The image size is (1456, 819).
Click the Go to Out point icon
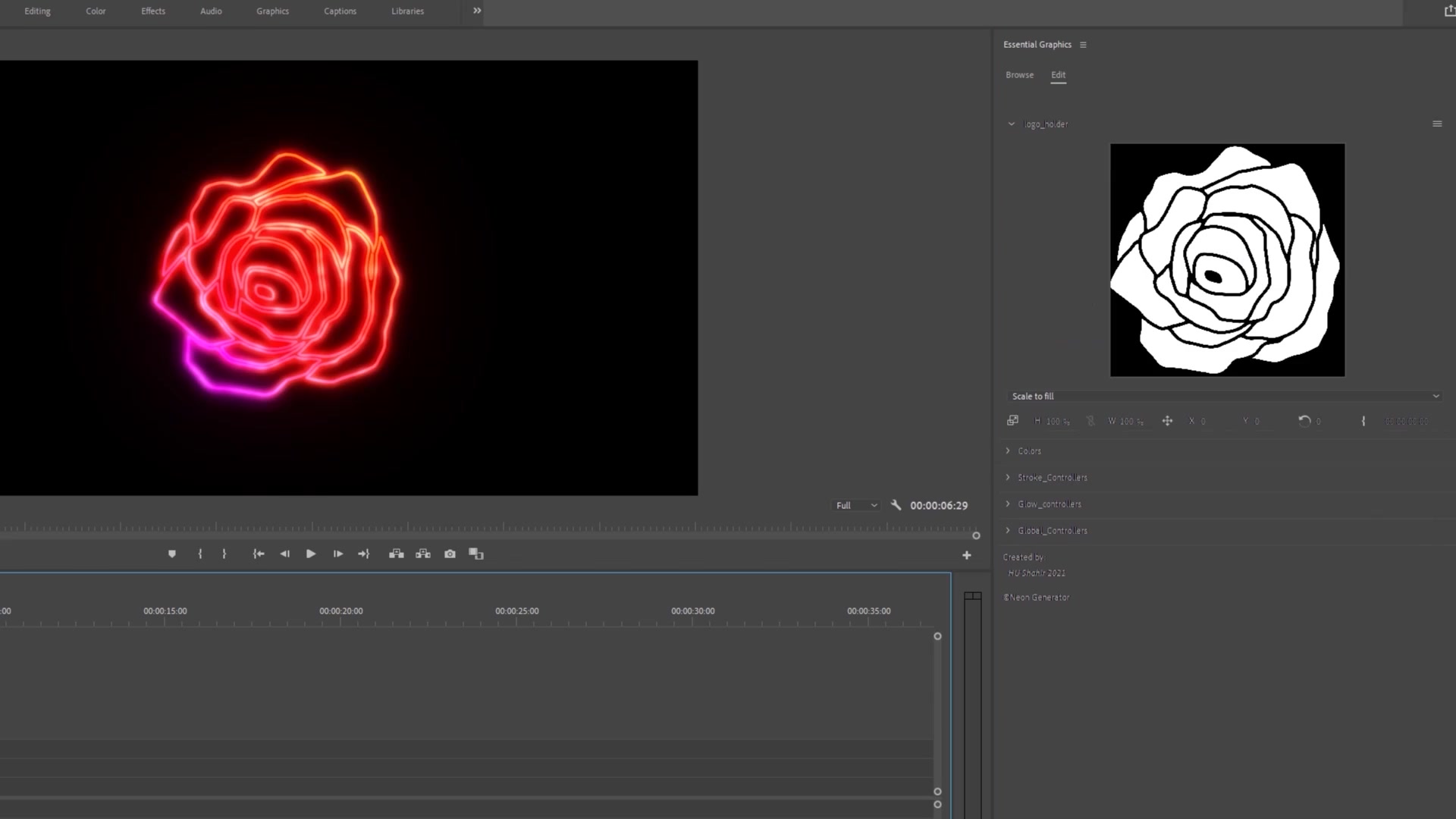click(x=364, y=554)
